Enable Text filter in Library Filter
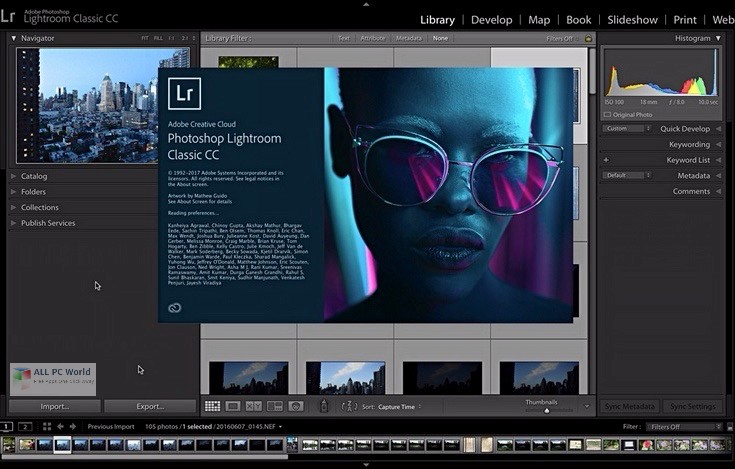 (x=344, y=38)
